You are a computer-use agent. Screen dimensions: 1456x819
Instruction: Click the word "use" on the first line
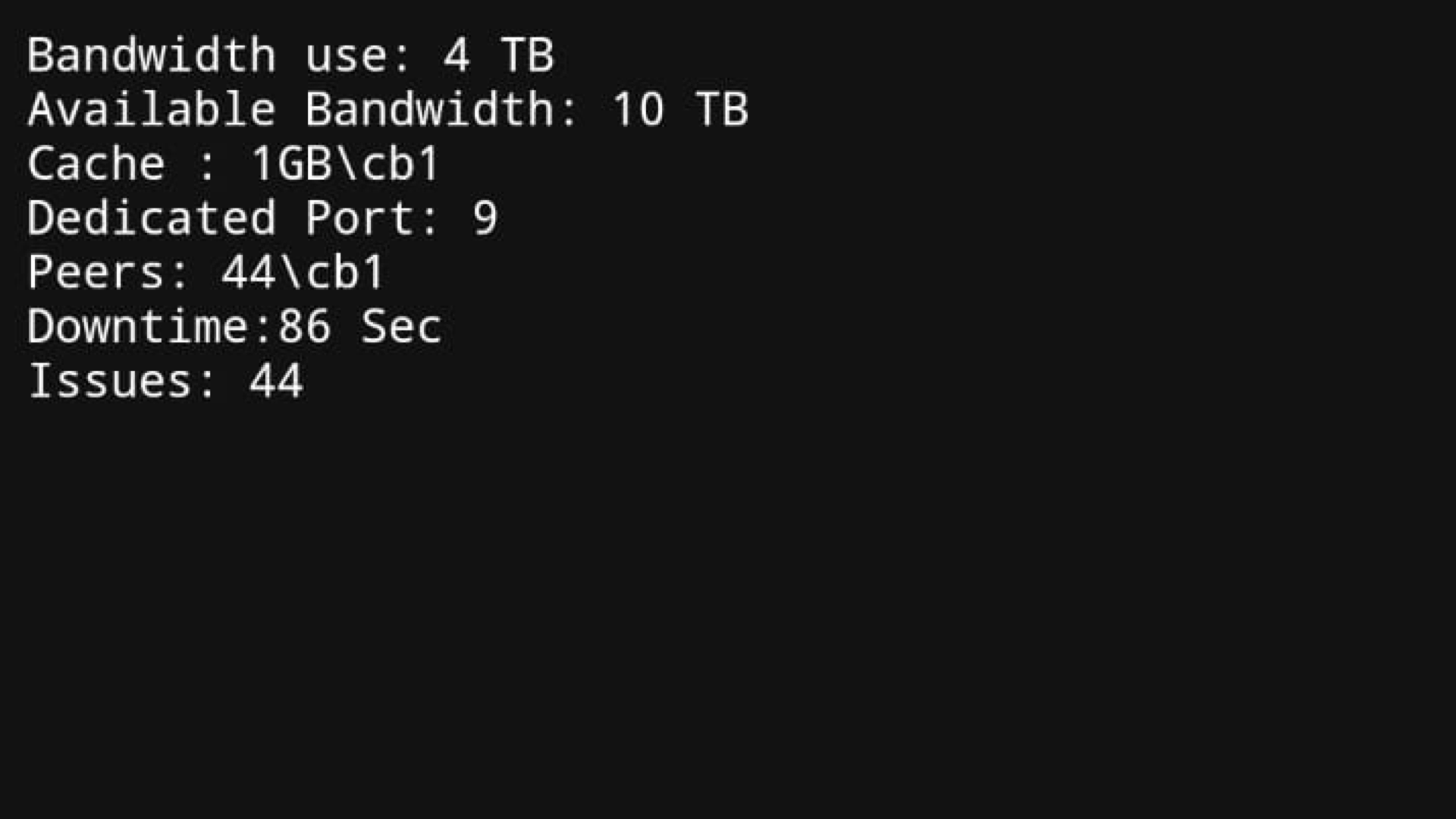(350, 55)
